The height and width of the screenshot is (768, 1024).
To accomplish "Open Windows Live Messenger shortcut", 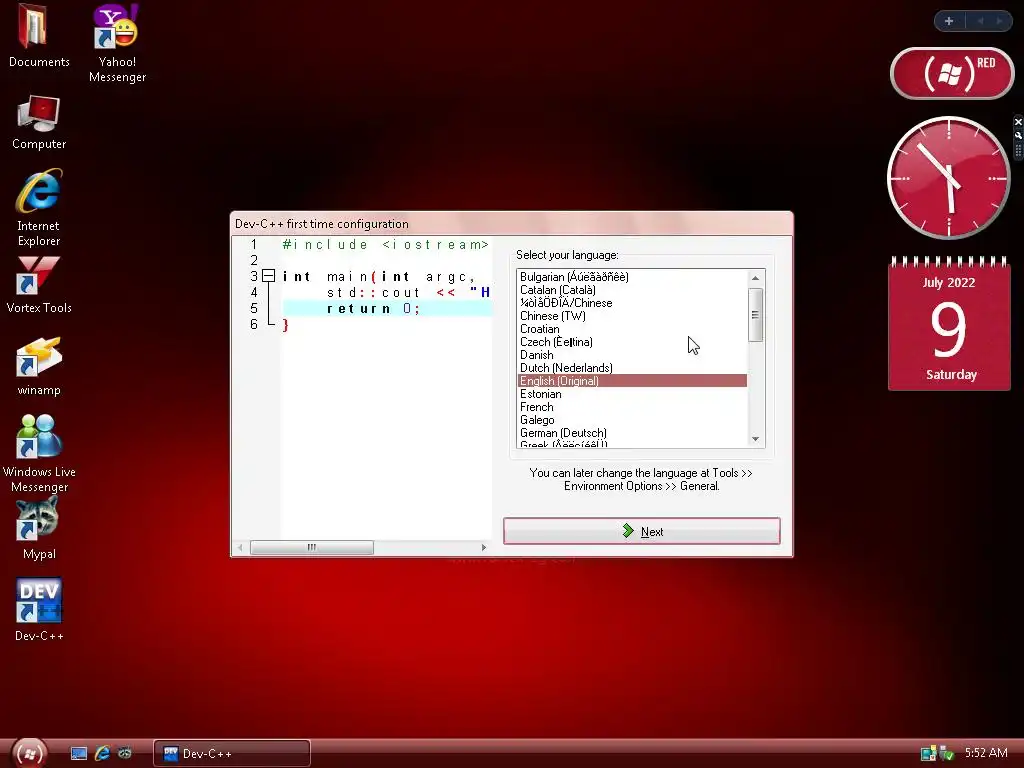I will click(x=39, y=453).
